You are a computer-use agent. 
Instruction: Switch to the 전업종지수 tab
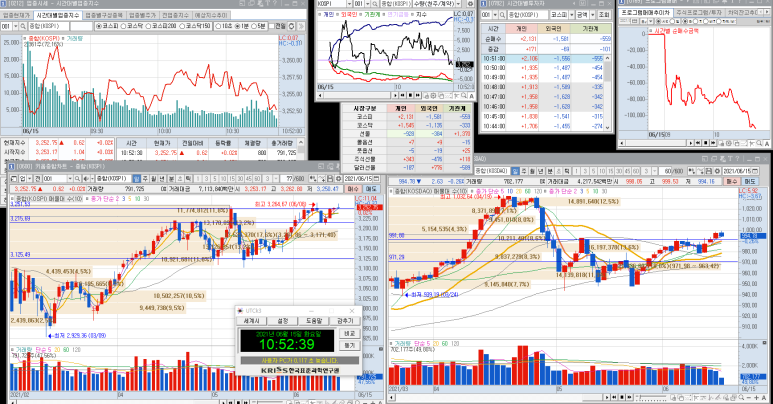[x=176, y=15]
